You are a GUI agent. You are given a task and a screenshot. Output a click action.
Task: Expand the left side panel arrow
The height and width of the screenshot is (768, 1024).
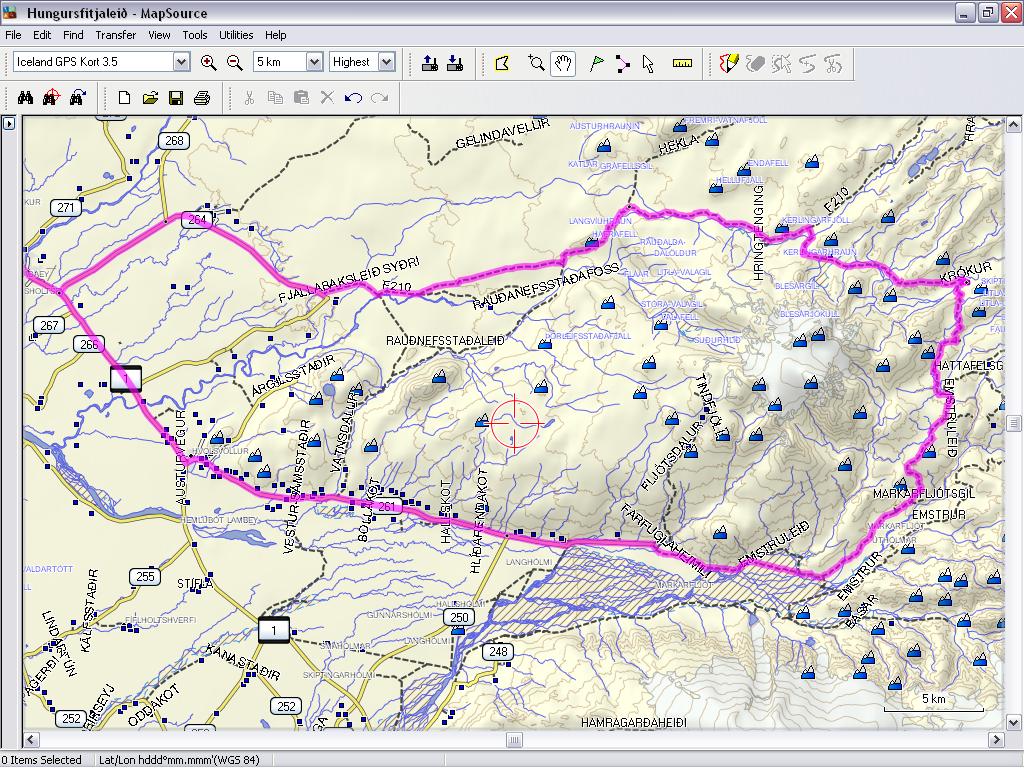pos(9,124)
